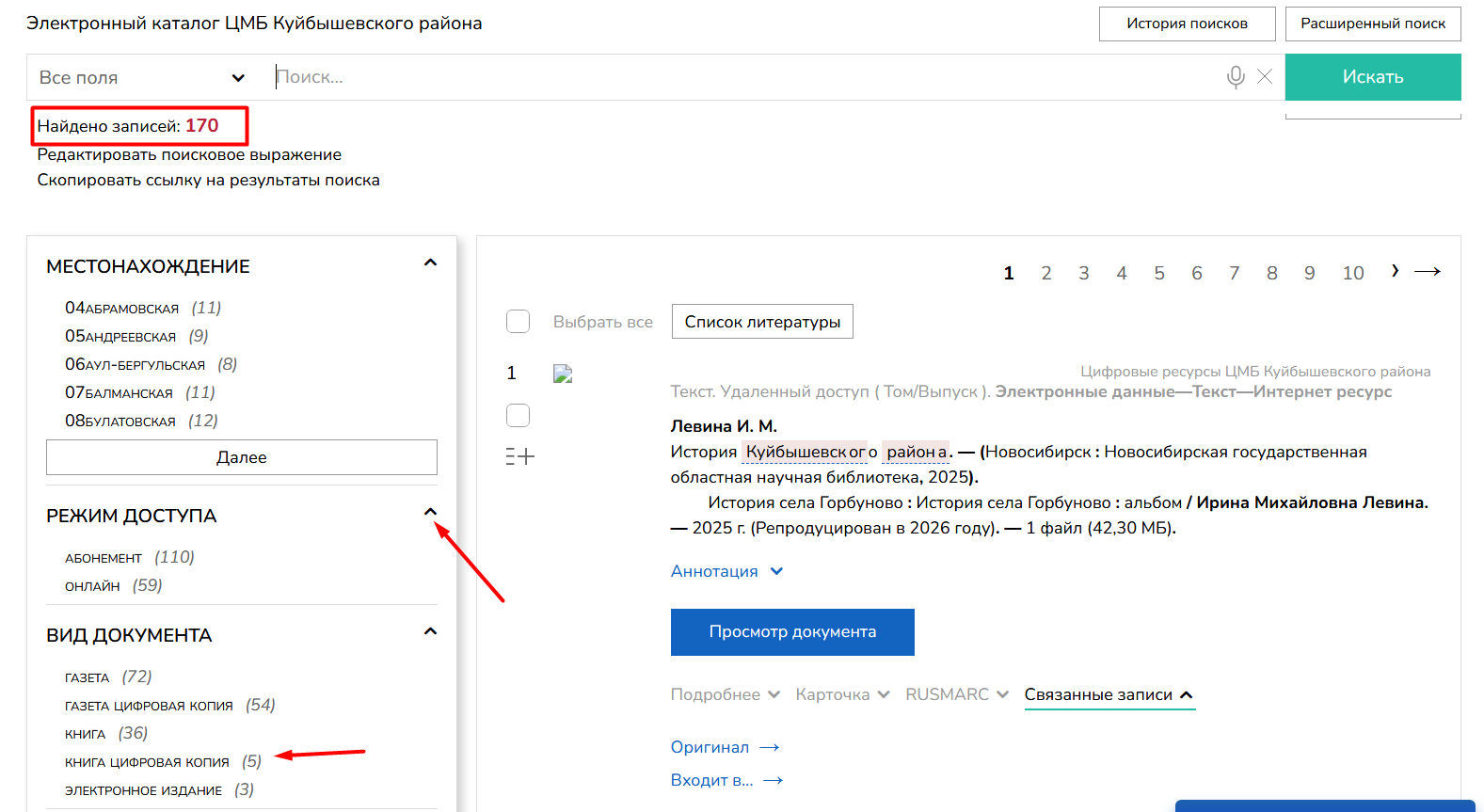The width and height of the screenshot is (1484, 812).
Task: Open the Карточка tab
Action: pyautogui.click(x=841, y=694)
